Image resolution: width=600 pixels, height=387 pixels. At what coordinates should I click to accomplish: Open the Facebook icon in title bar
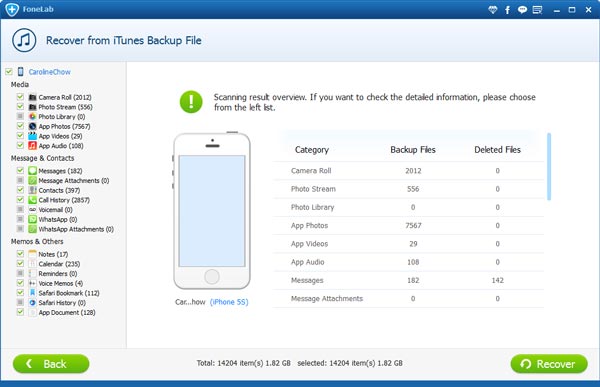(x=507, y=10)
